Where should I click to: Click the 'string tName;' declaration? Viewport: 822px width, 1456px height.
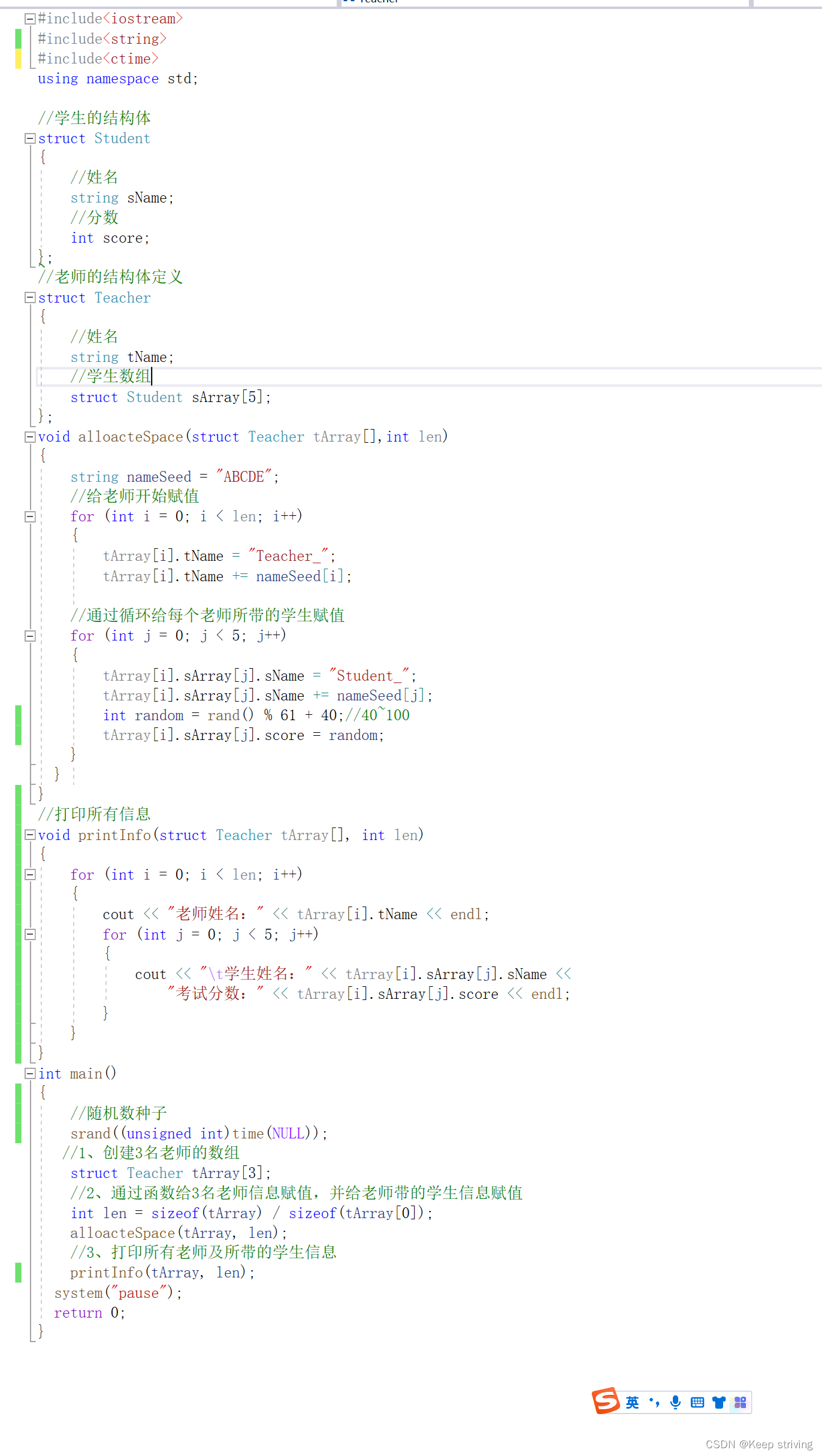pos(122,357)
